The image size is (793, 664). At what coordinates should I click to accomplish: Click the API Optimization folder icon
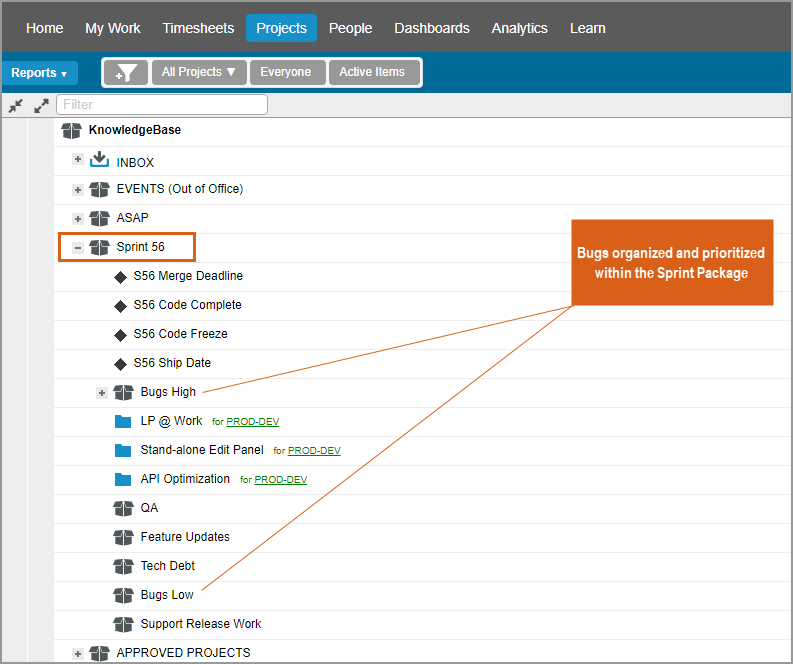pyautogui.click(x=123, y=479)
